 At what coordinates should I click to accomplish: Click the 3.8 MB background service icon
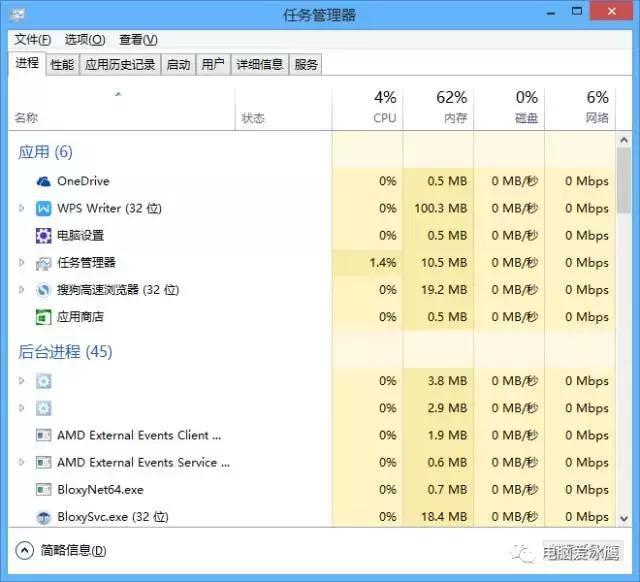pyautogui.click(x=43, y=381)
